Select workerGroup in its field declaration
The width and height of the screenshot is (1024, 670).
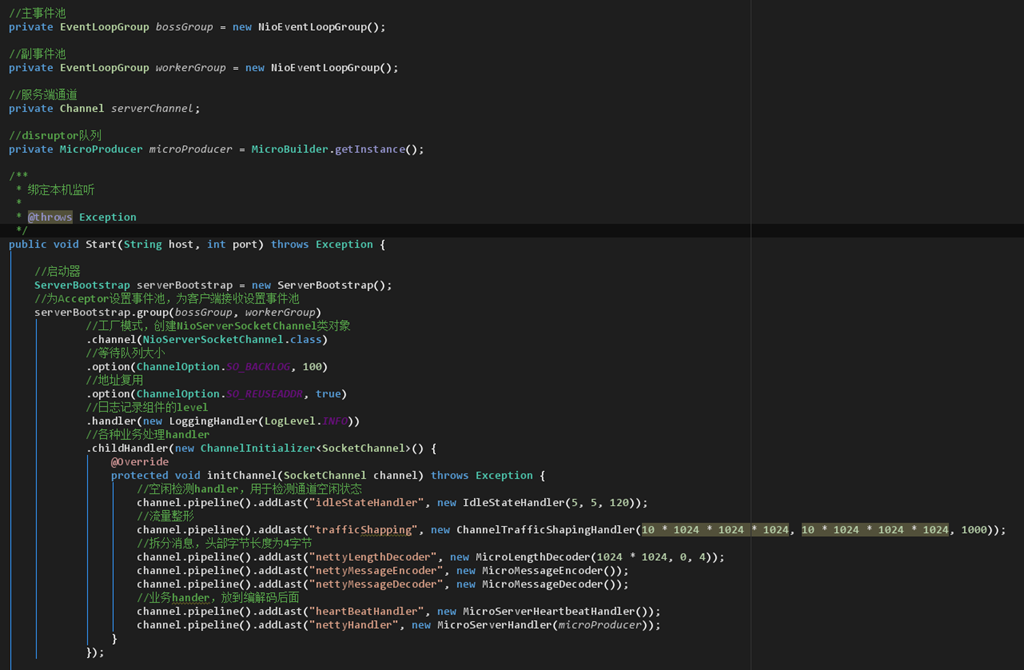click(x=191, y=68)
